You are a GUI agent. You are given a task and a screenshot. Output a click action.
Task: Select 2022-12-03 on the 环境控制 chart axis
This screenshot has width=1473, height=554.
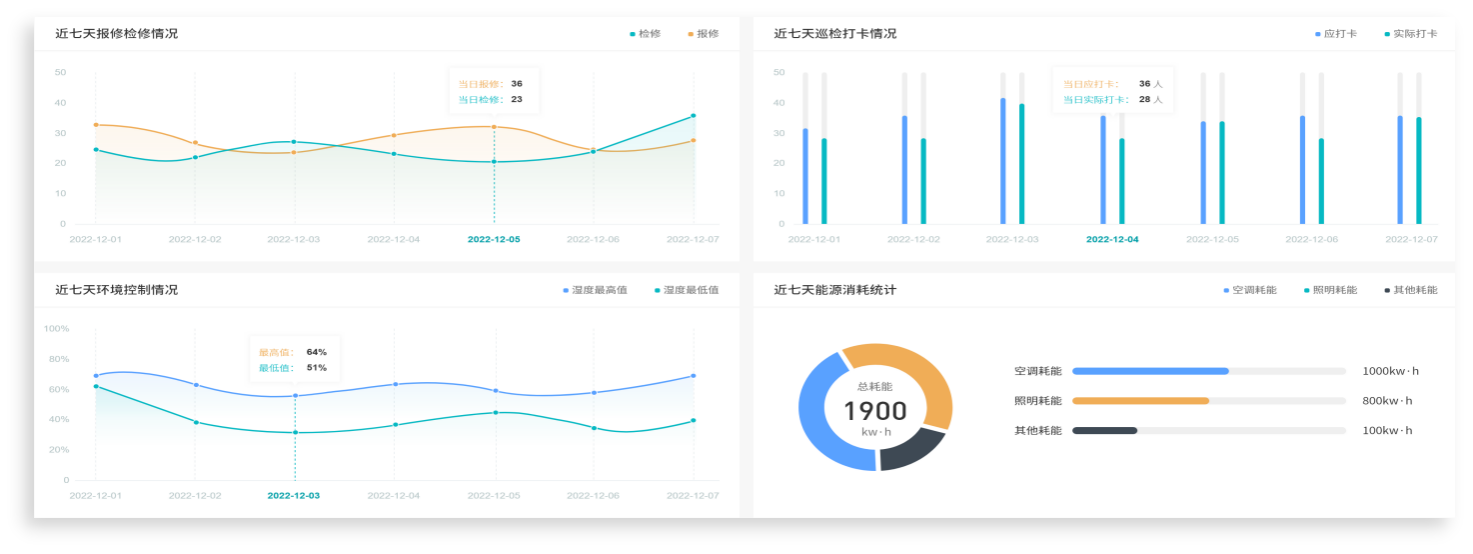[x=294, y=496]
